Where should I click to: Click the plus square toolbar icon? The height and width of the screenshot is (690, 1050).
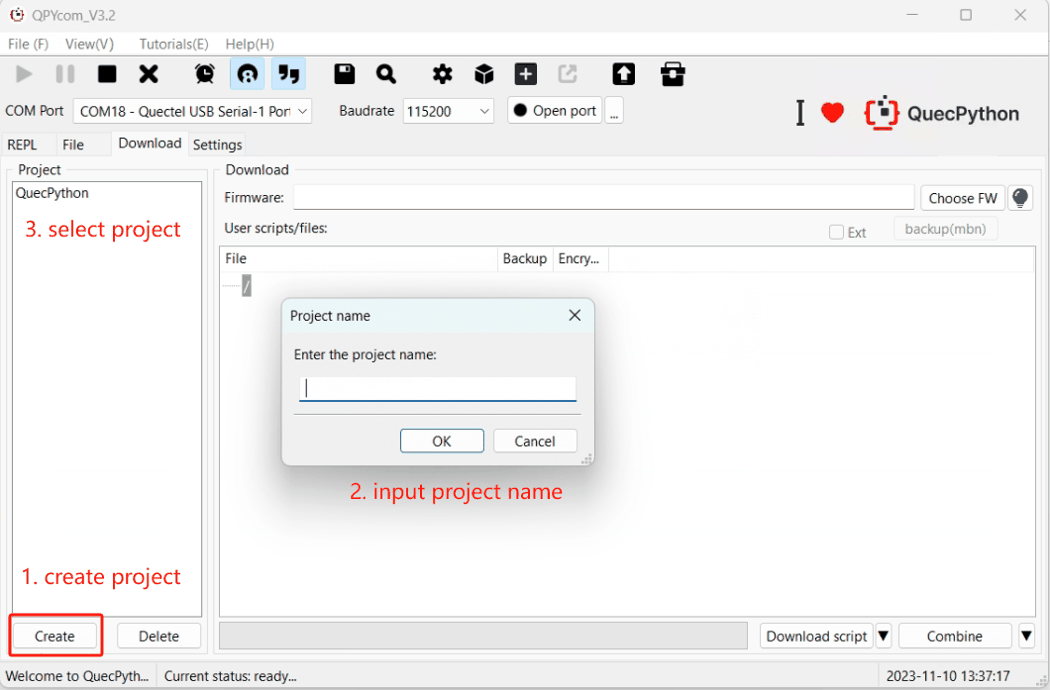click(x=526, y=74)
